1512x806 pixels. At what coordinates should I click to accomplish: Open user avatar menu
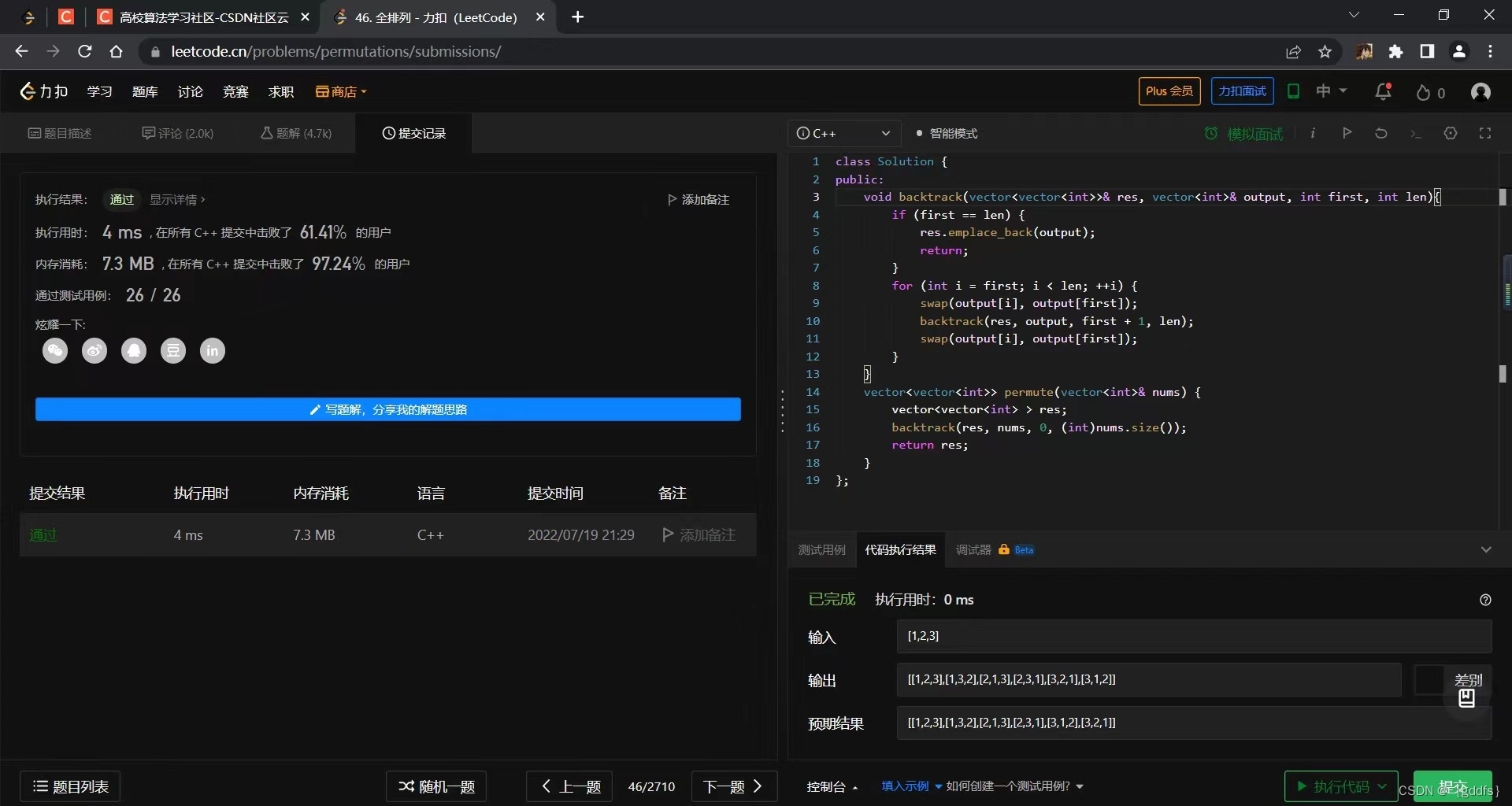1480,92
